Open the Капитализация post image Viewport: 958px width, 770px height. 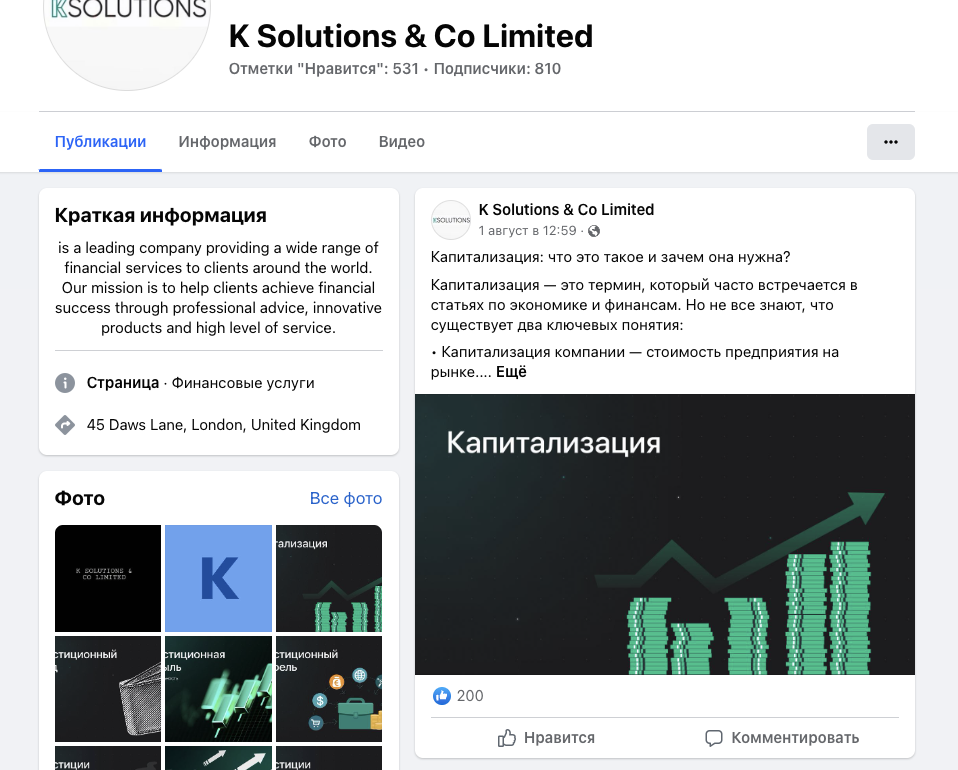click(x=665, y=535)
